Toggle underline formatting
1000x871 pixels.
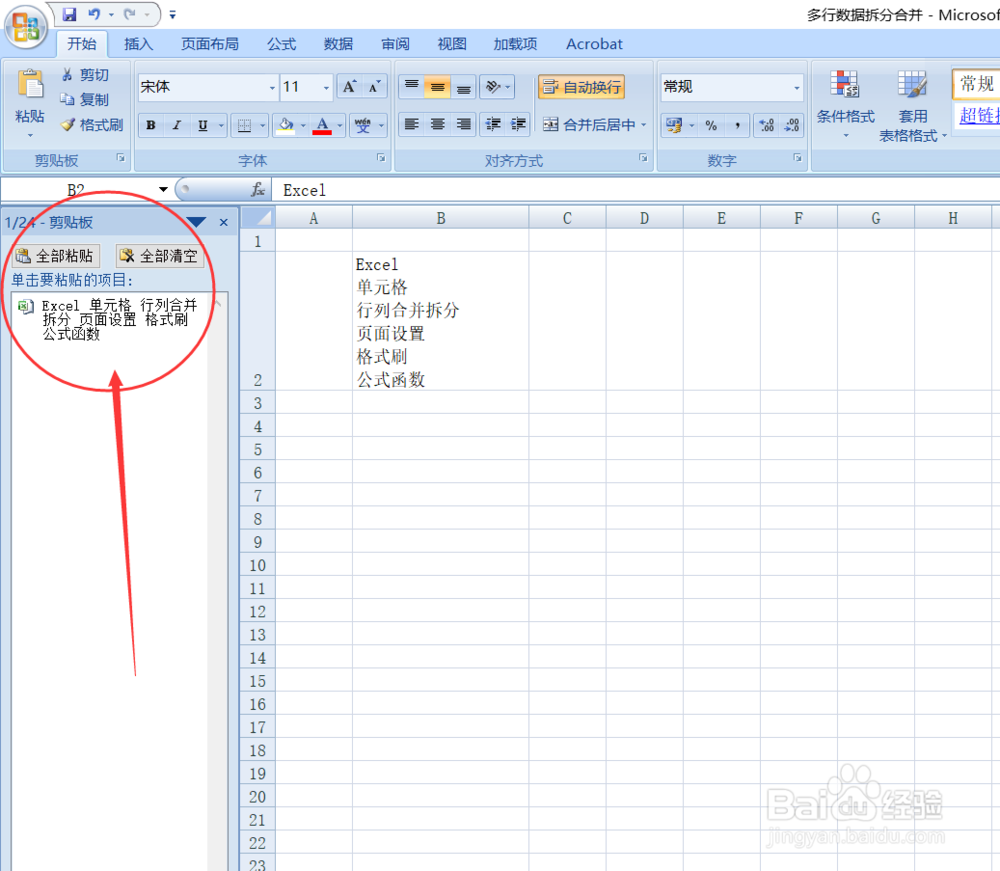(203, 126)
